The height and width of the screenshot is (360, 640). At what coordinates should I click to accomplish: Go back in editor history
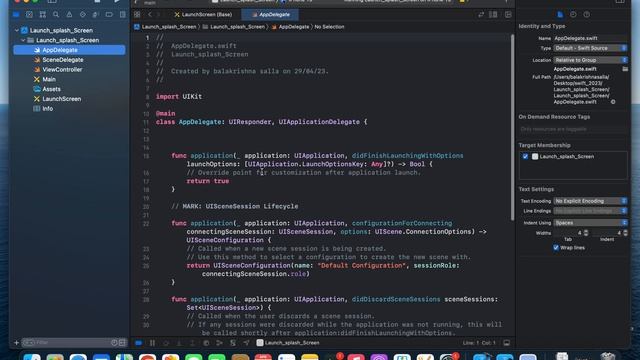coord(150,15)
